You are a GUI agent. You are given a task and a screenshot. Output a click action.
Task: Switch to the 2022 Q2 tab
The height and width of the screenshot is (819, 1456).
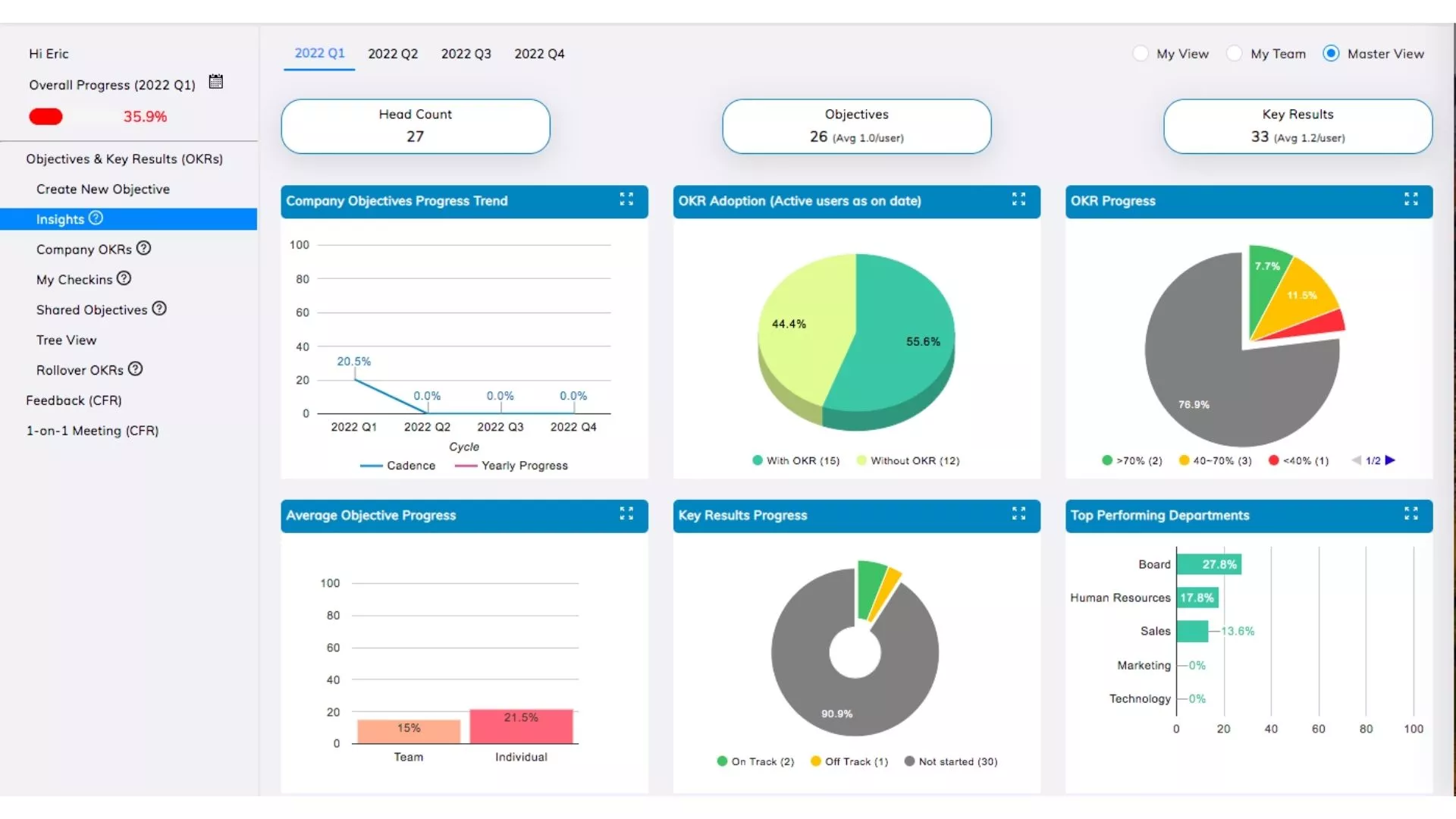393,54
